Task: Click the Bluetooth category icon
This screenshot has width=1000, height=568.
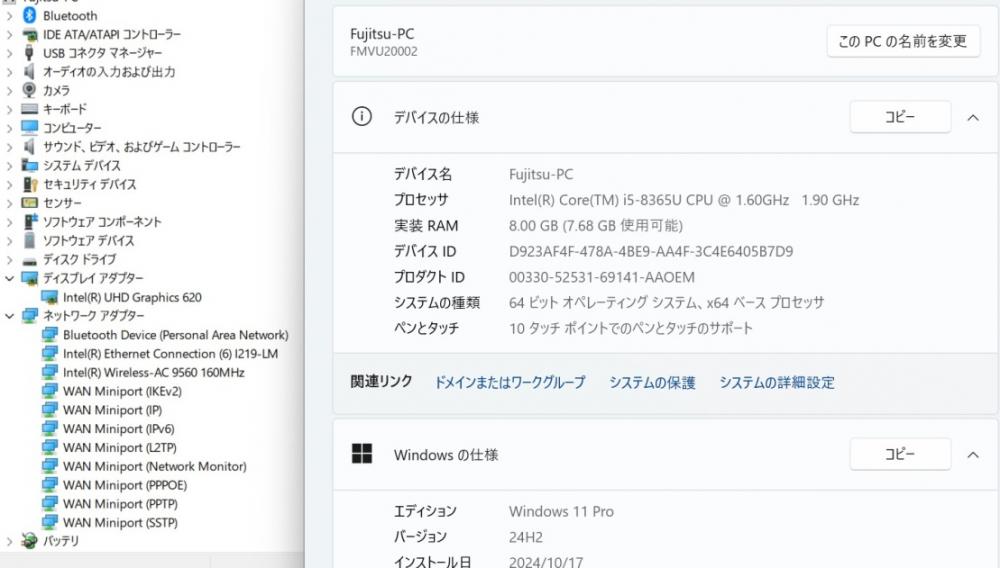Action: [29, 15]
